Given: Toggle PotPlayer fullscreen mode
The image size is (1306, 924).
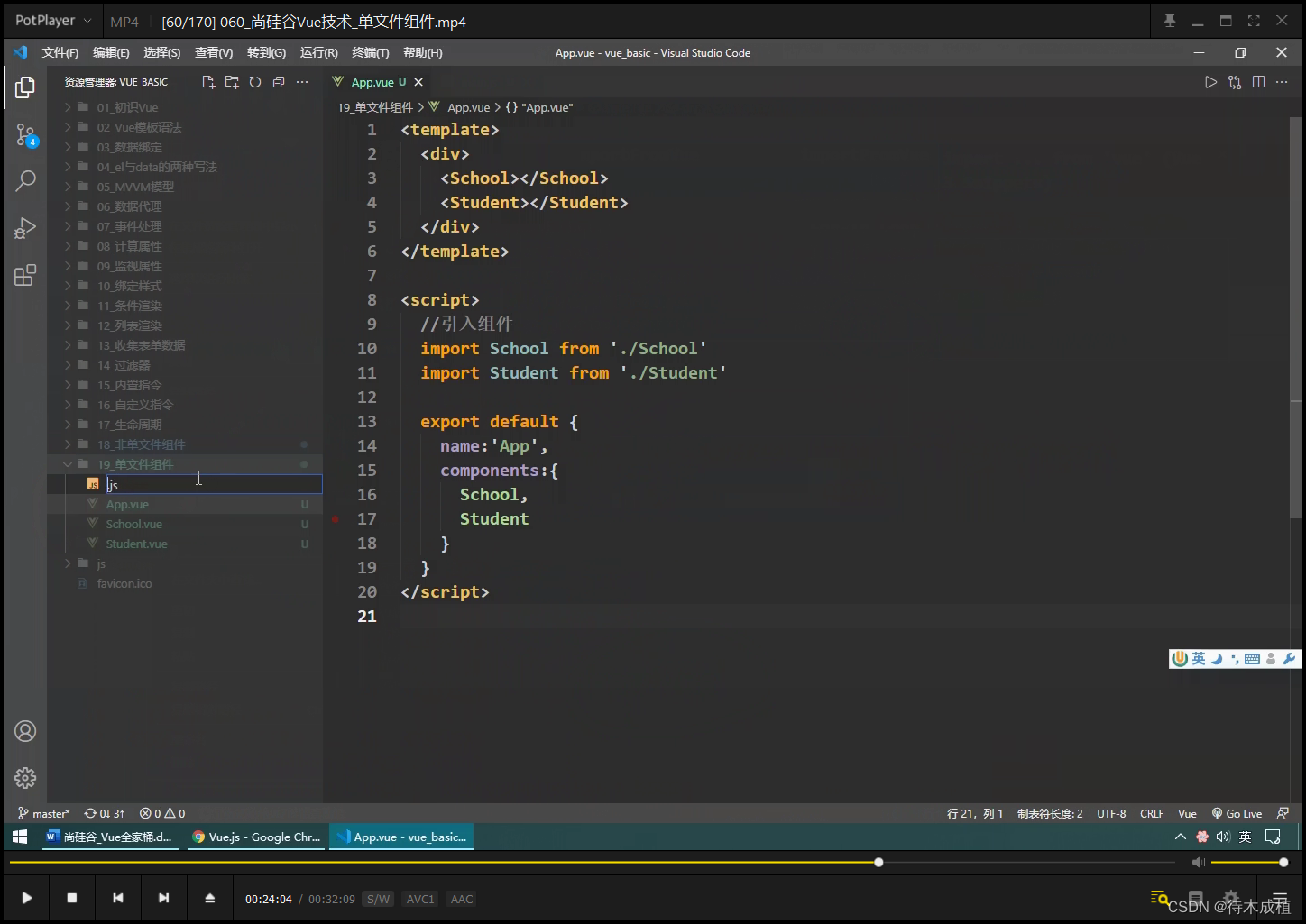Looking at the screenshot, I should pos(1254,21).
